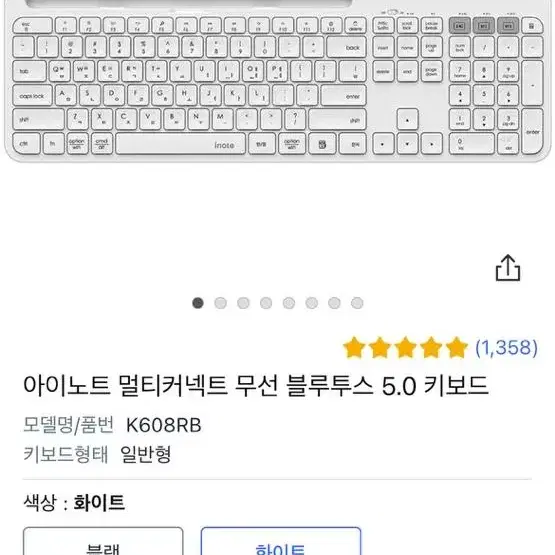Tap the 모델명/품번 label

click(68, 425)
